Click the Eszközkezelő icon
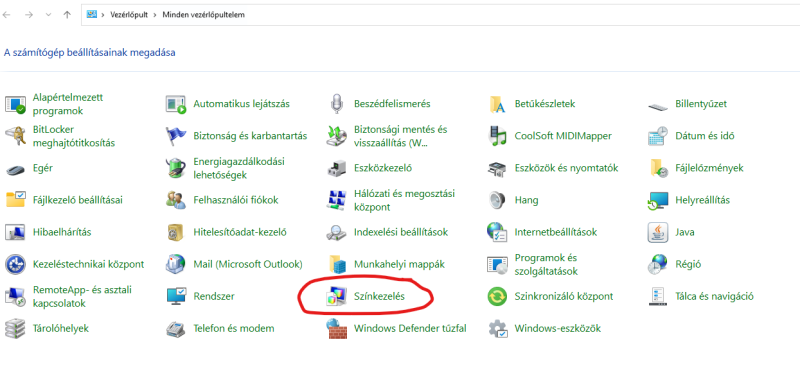 click(336, 168)
